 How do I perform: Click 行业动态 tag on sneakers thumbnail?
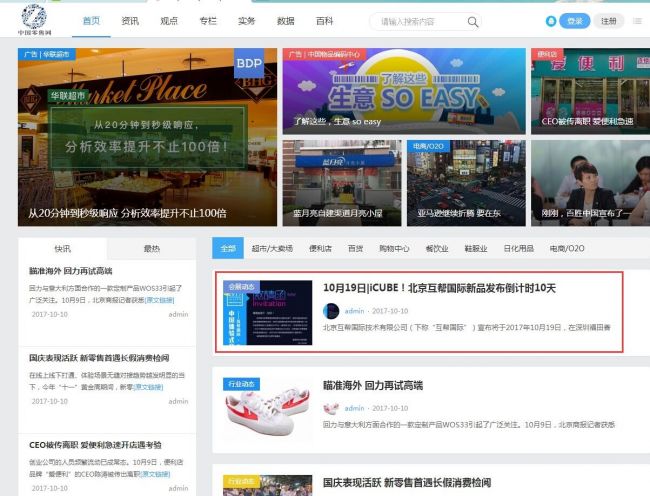241,384
